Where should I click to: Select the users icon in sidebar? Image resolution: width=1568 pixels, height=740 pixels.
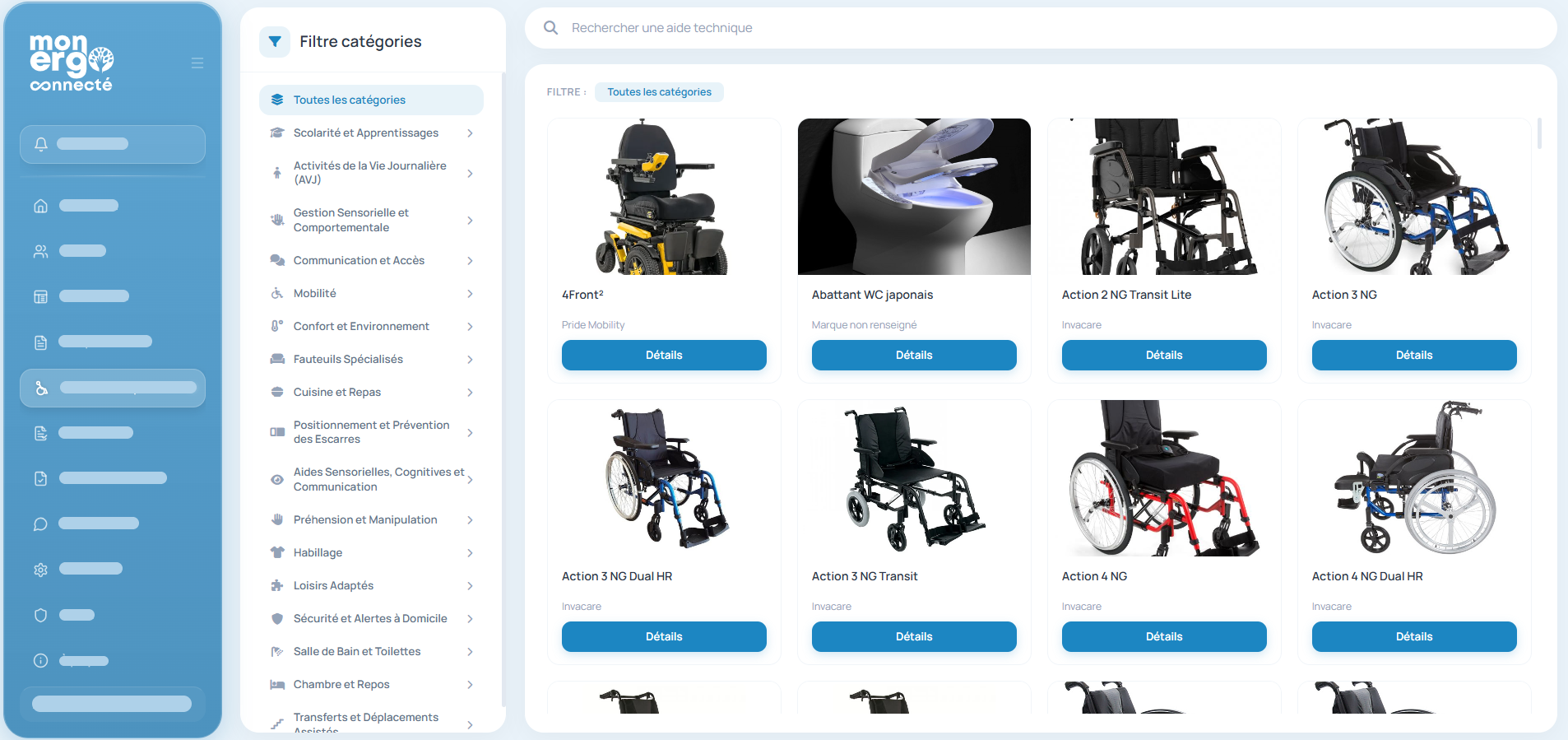40,251
